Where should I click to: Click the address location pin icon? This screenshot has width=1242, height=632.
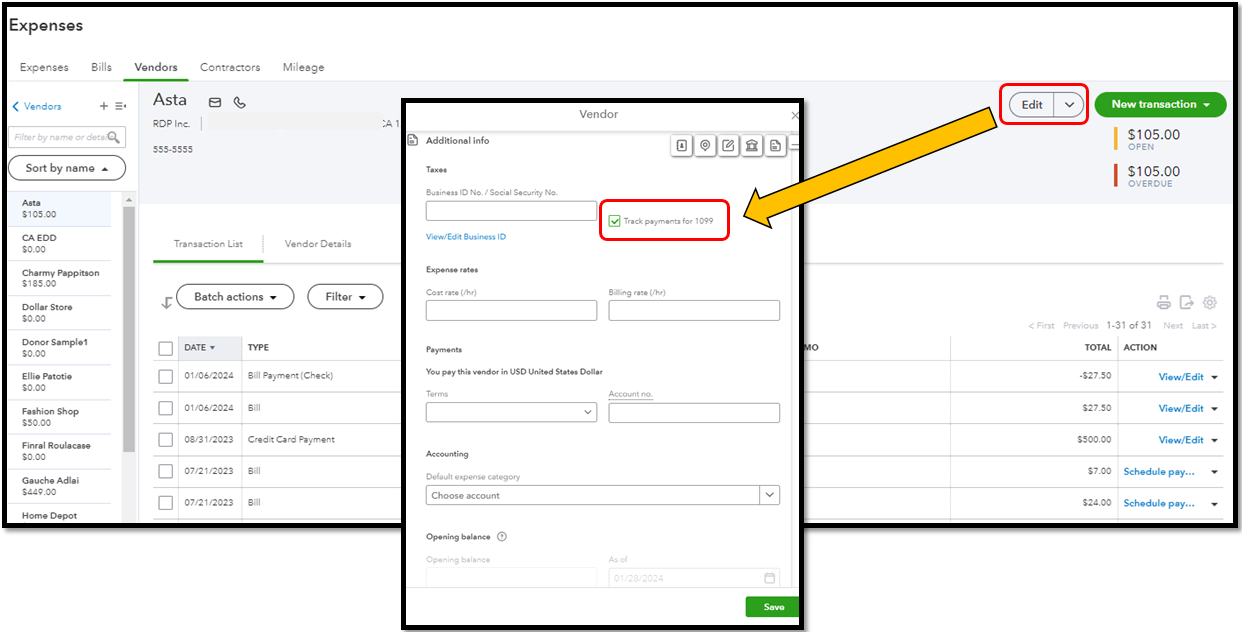point(705,146)
